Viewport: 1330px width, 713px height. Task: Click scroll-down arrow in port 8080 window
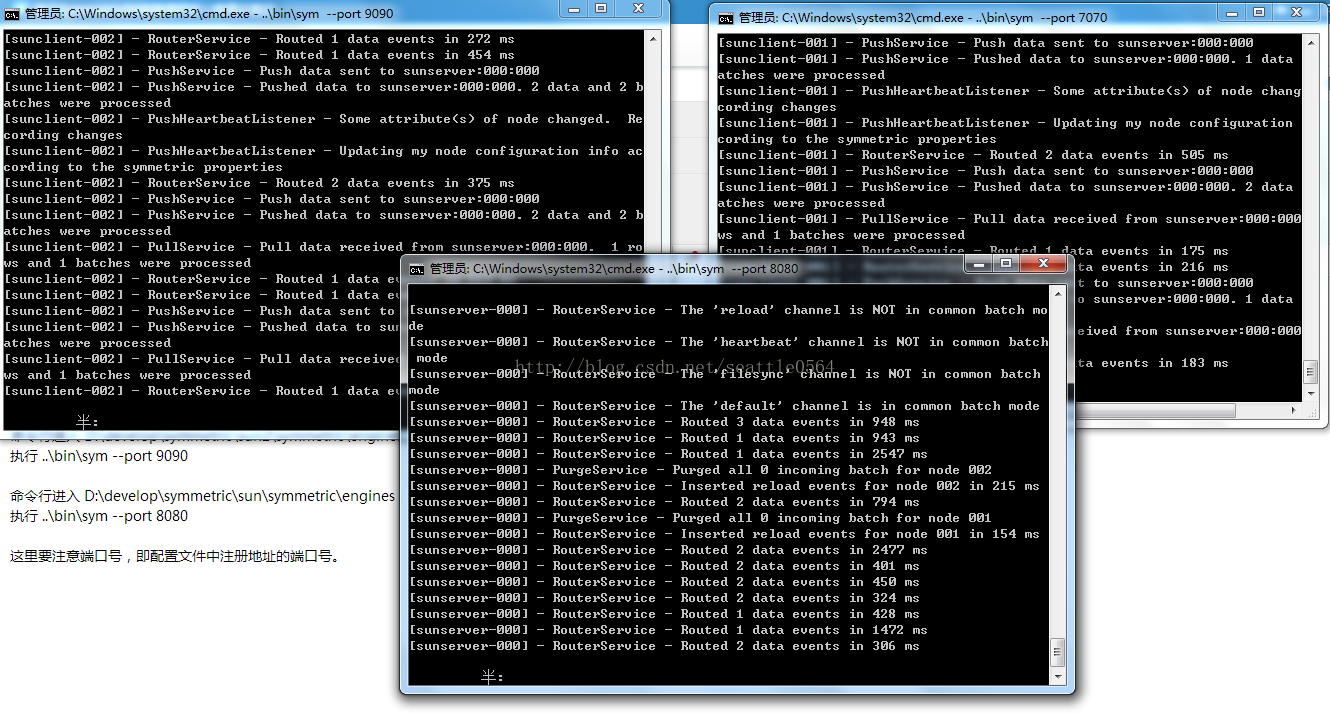(x=1058, y=677)
